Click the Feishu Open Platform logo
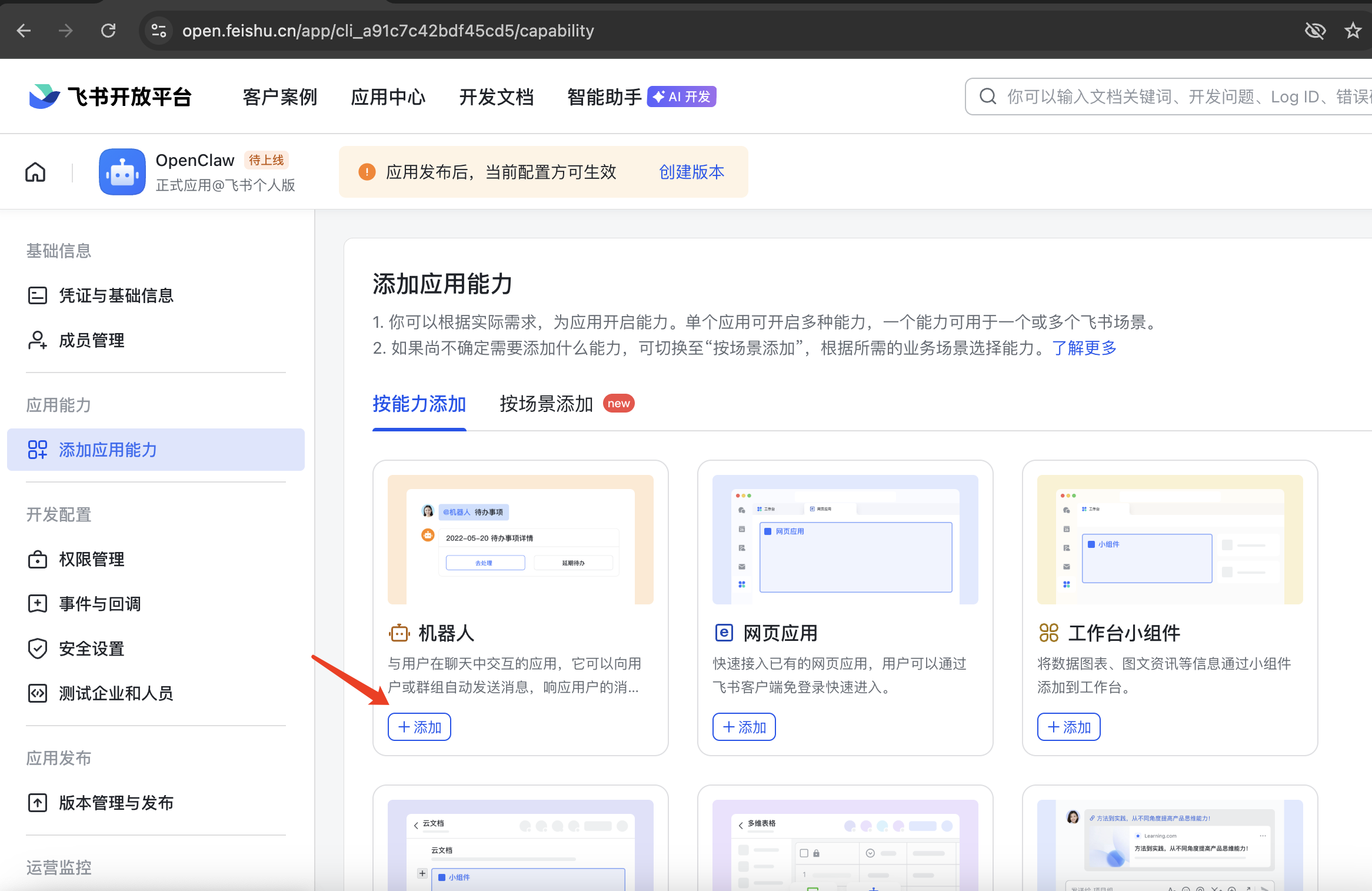This screenshot has width=1372, height=891. pyautogui.click(x=111, y=97)
